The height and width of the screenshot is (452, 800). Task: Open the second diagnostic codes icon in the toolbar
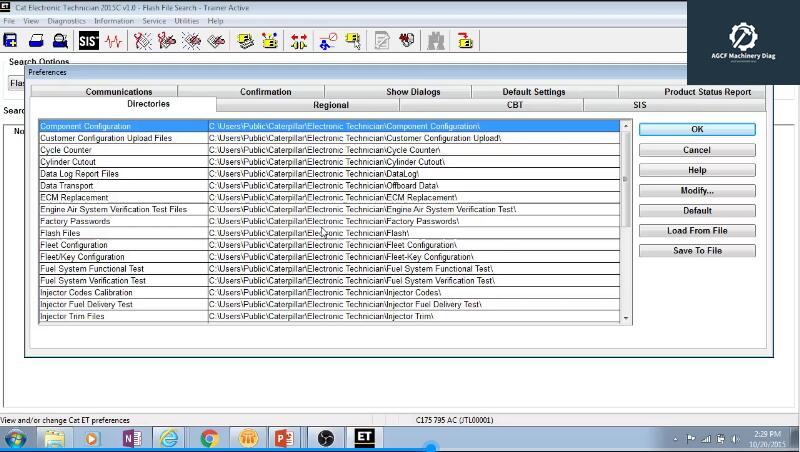tap(167, 40)
